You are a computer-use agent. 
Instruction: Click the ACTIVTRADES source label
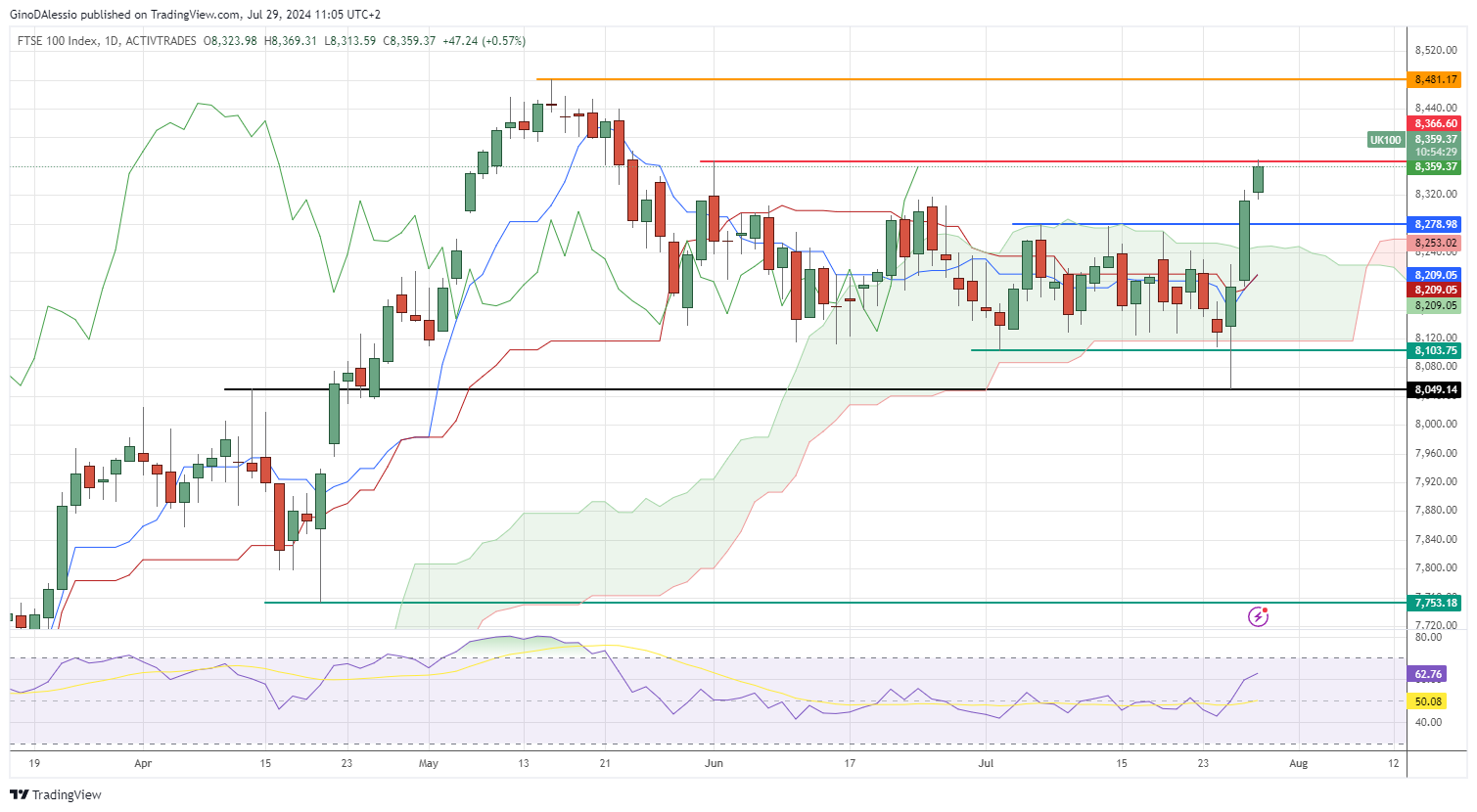click(161, 41)
